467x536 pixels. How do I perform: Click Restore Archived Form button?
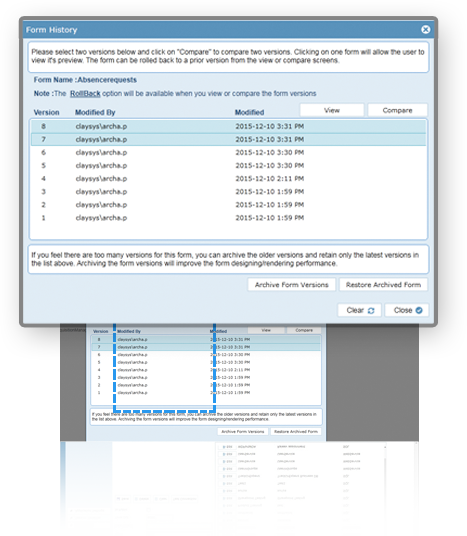383,285
